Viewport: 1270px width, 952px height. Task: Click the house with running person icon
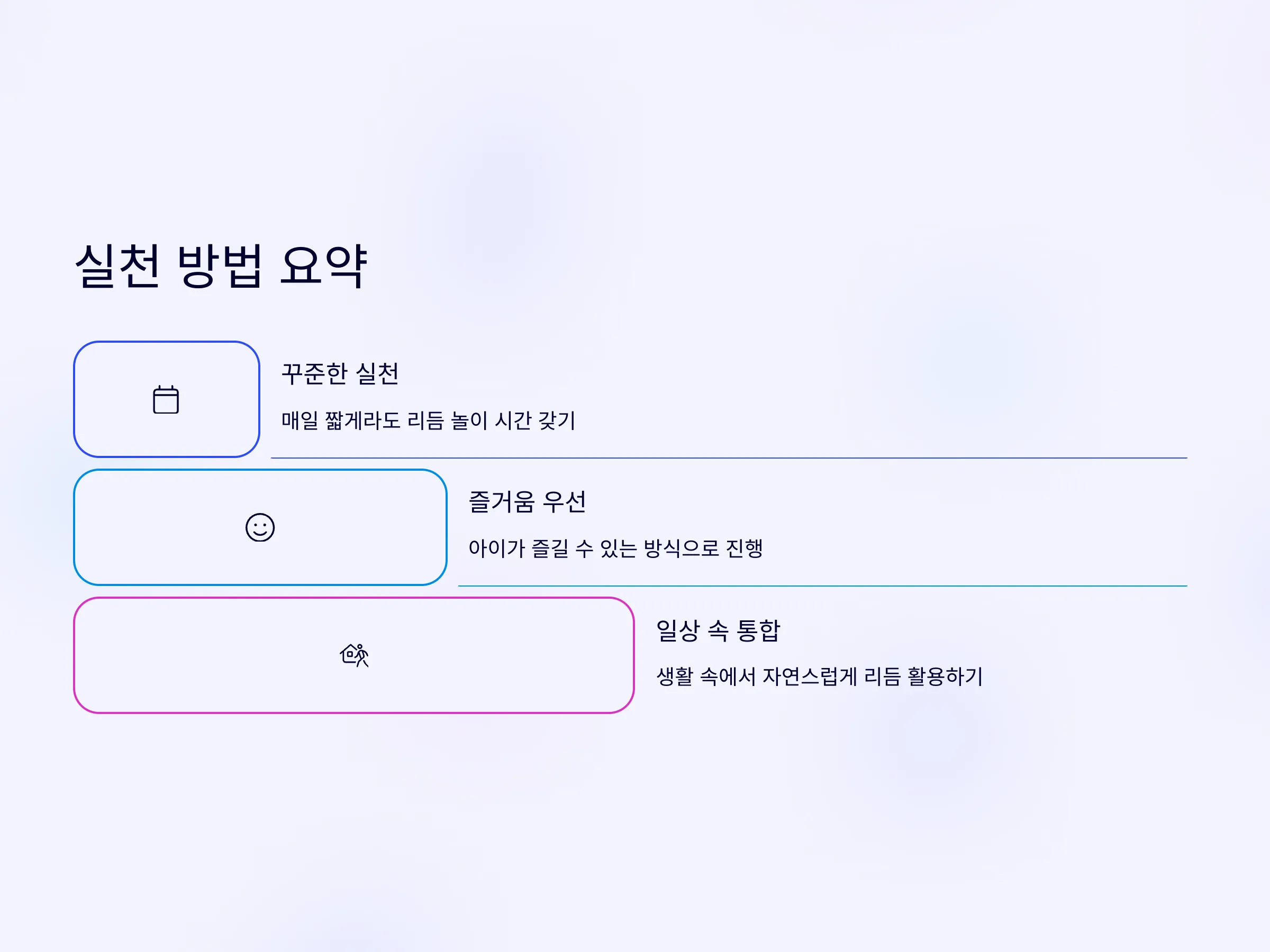(354, 655)
